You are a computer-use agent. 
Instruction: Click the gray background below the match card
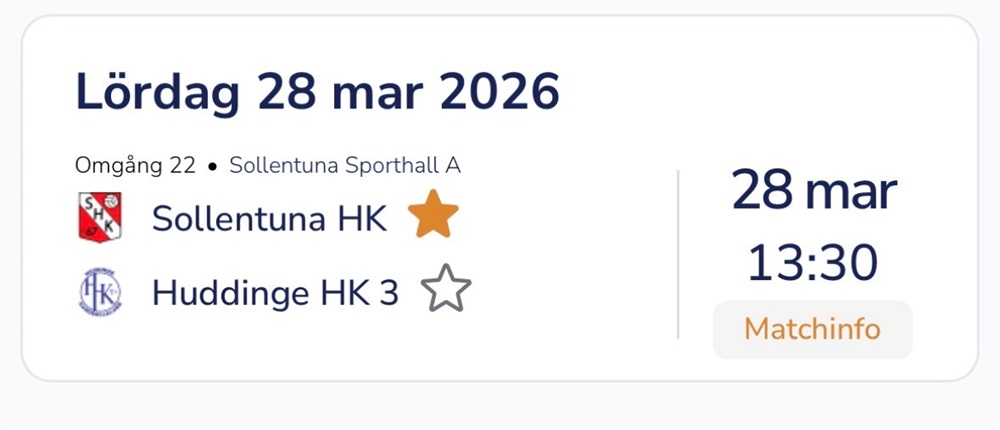500,408
